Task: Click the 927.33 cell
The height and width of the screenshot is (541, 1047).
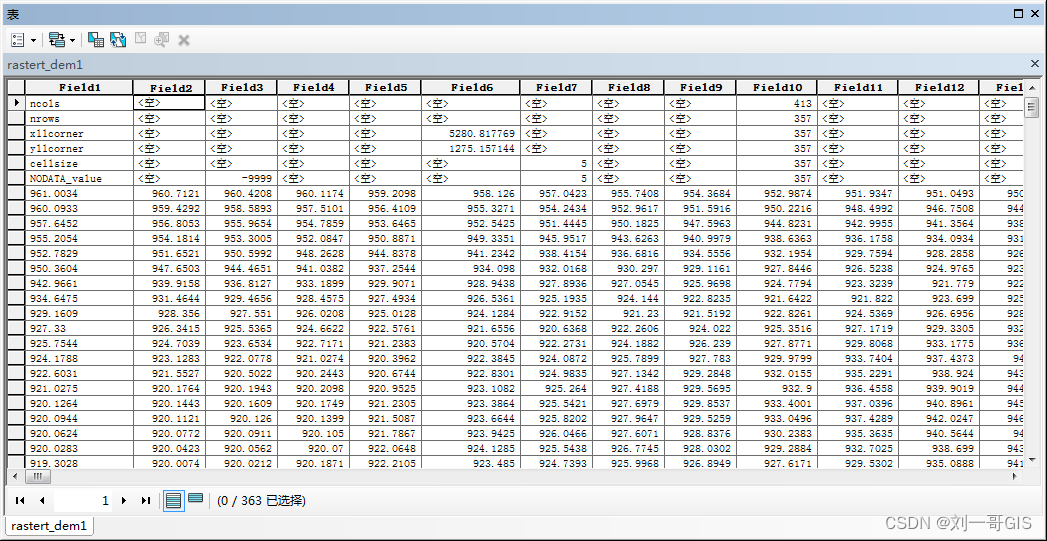Action: 79,329
